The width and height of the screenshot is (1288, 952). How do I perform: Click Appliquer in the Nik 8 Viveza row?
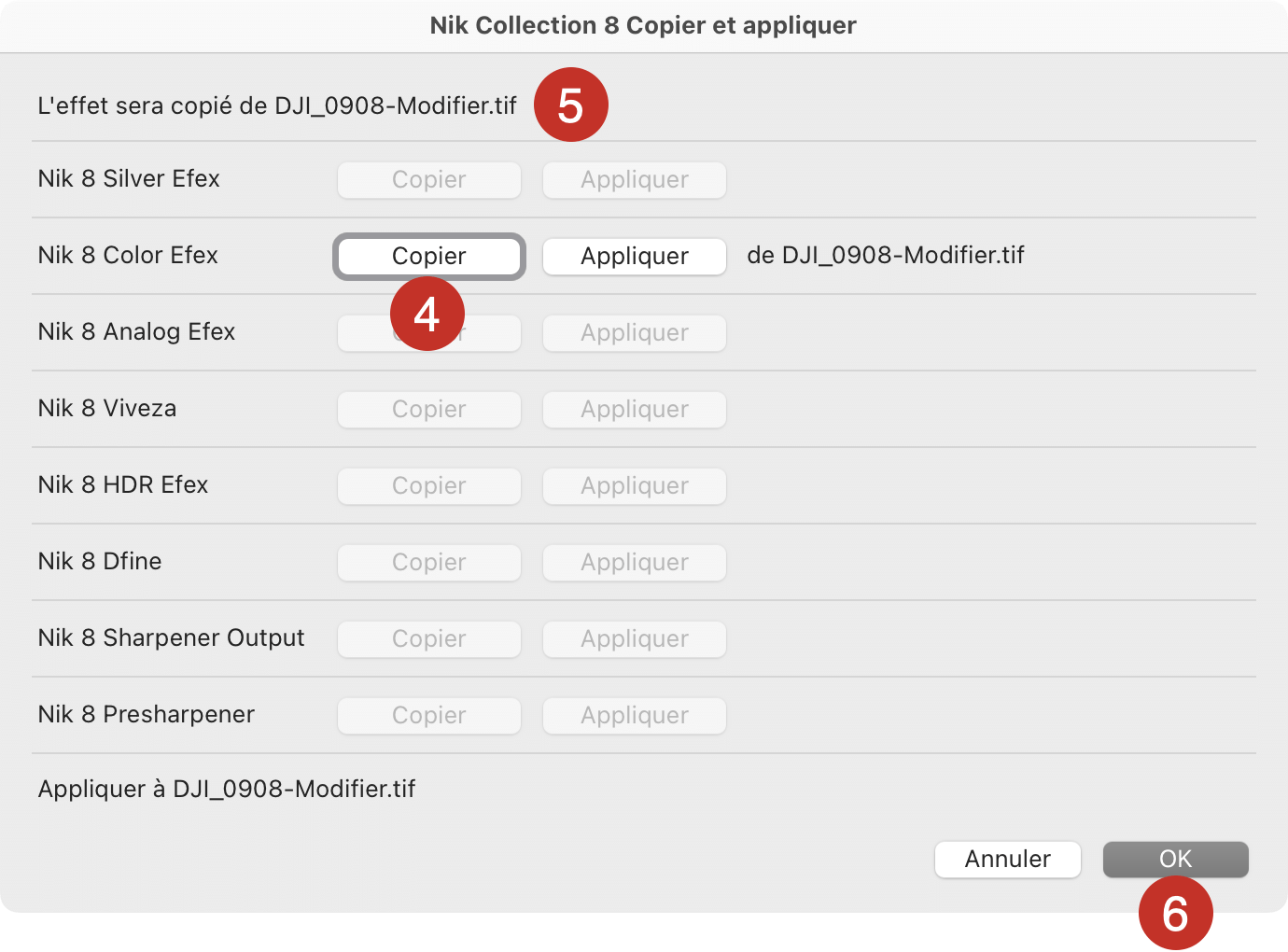coord(635,410)
